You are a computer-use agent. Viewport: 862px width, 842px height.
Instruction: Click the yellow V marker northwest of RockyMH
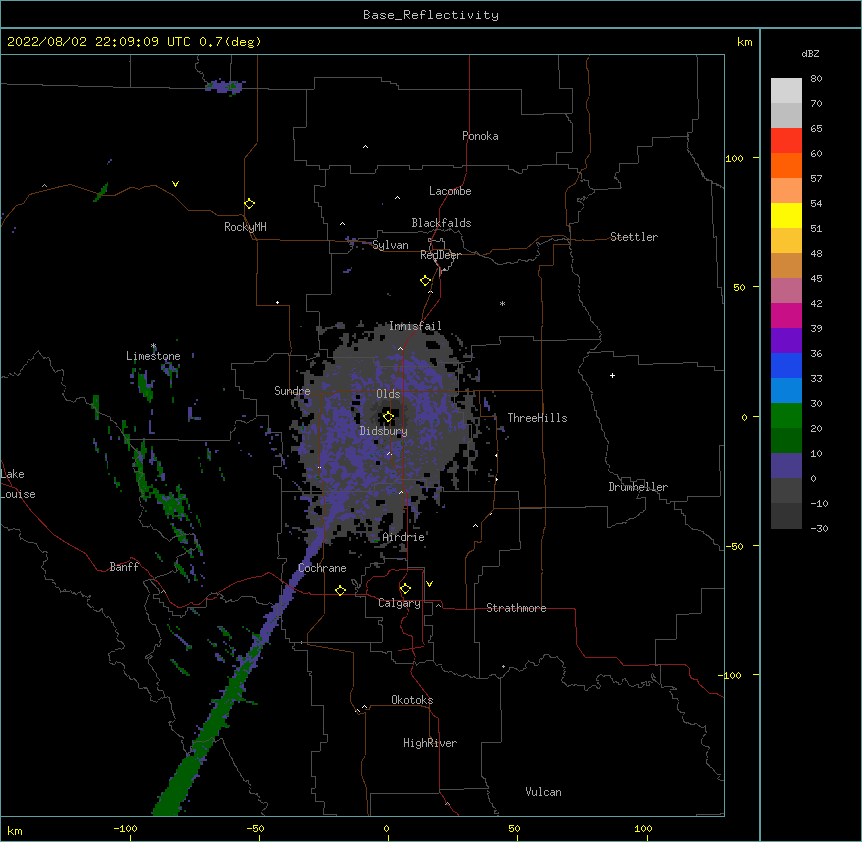pyautogui.click(x=175, y=184)
